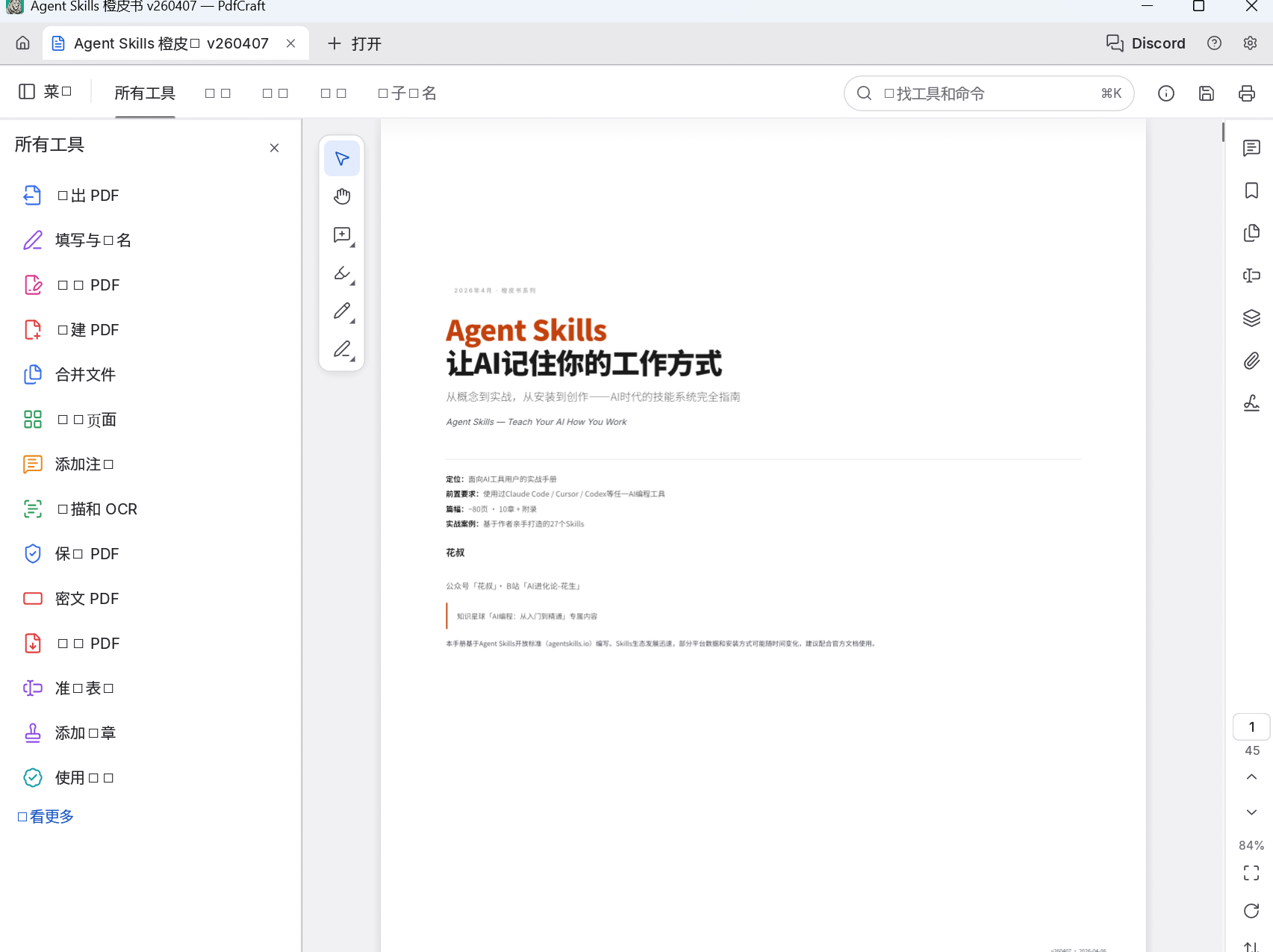The height and width of the screenshot is (952, 1273).
Task: Choose the signature pen tool
Action: tap(342, 349)
